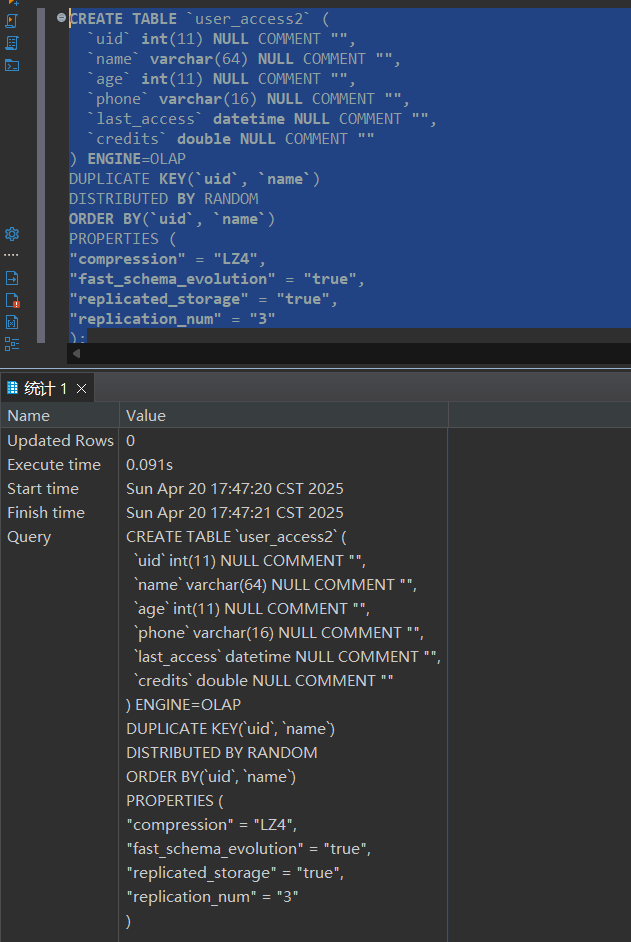Viewport: 631px width, 942px height.
Task: Click the script document icon below Execute Script
Action: click(x=12, y=43)
